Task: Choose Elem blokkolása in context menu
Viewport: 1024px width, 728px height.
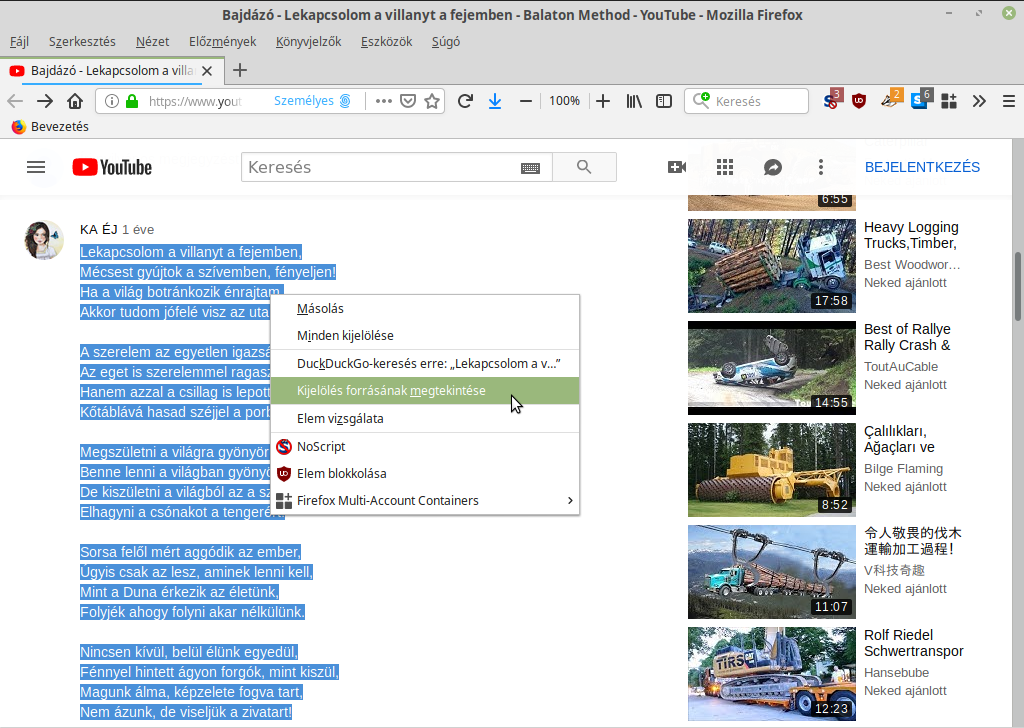Action: (x=425, y=473)
